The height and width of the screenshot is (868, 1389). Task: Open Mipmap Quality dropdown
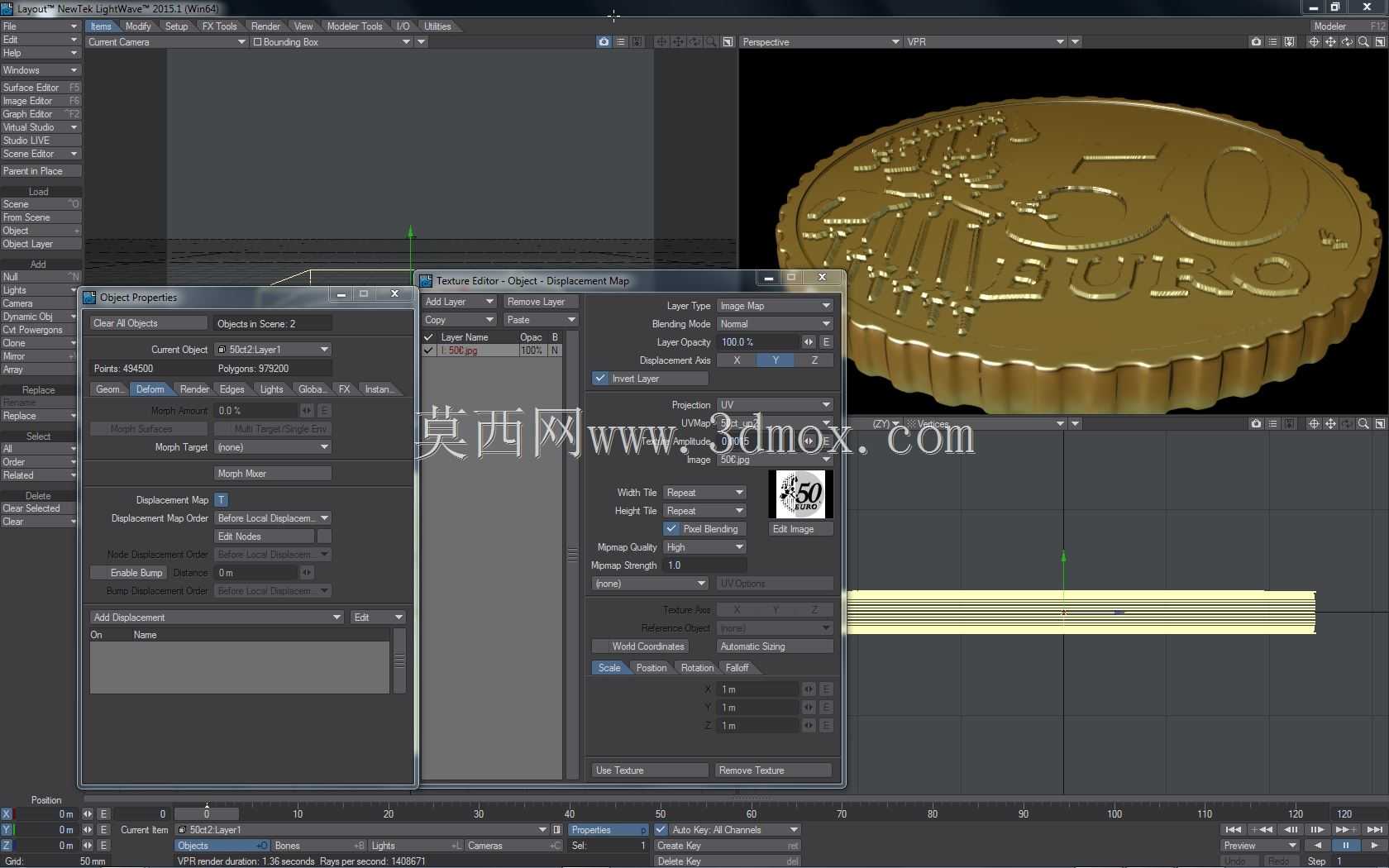coord(704,547)
